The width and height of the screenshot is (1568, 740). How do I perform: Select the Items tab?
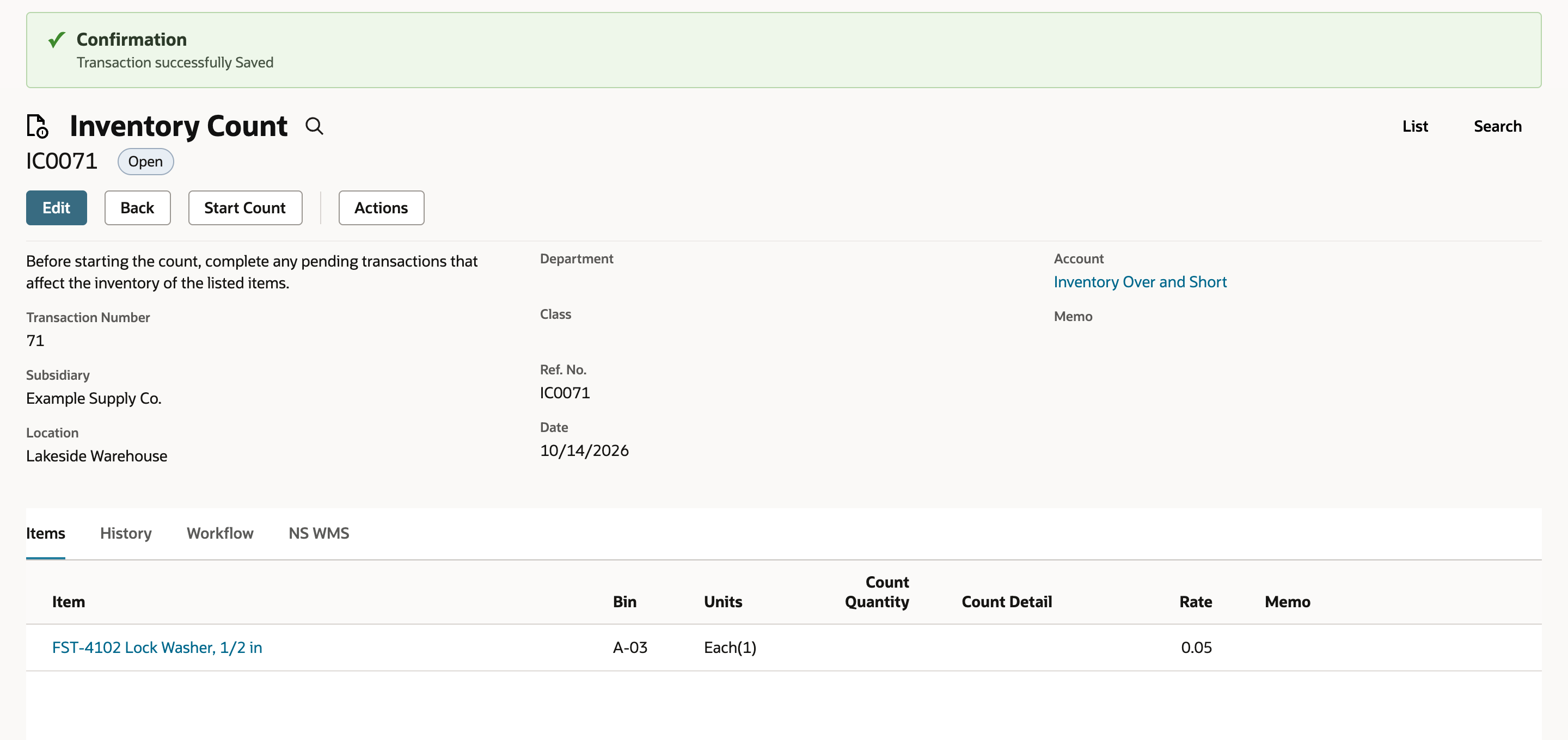pos(46,533)
